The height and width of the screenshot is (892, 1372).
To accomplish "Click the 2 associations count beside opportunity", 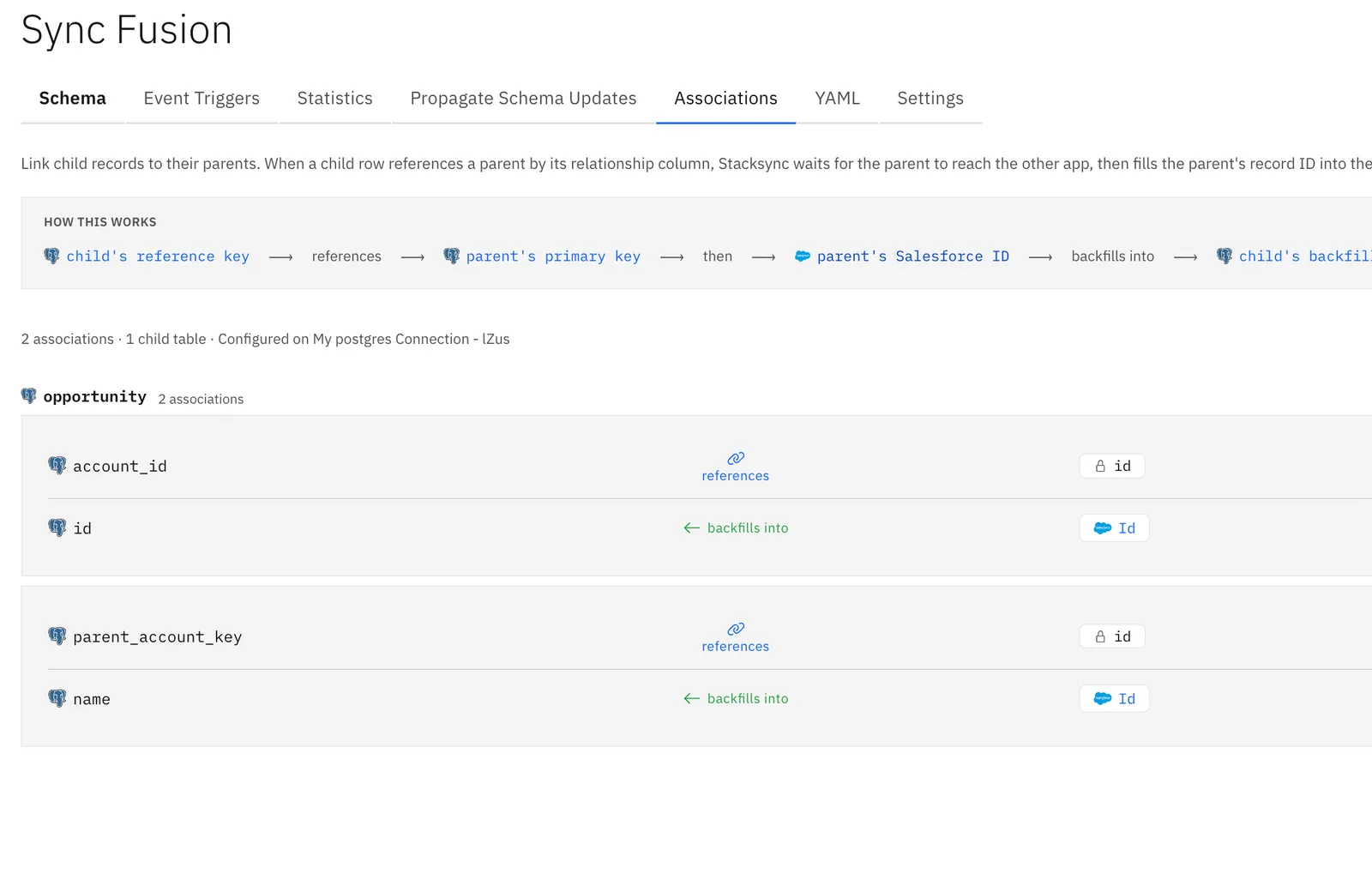I will 201,399.
